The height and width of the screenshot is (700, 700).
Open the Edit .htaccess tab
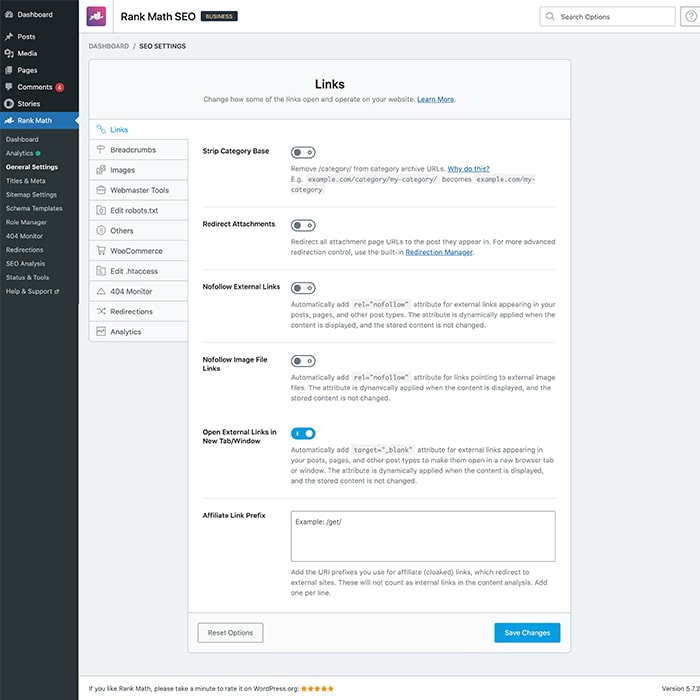pyautogui.click(x=138, y=271)
